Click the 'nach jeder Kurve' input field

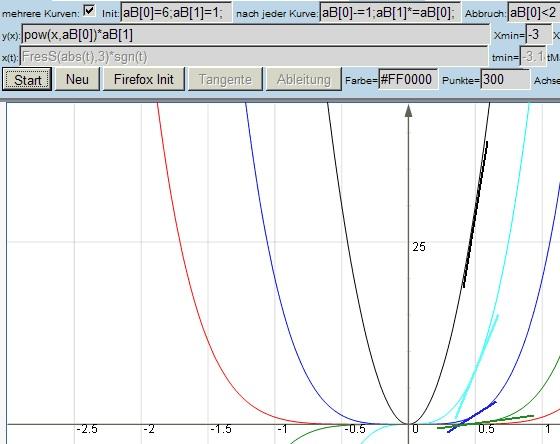390,13
